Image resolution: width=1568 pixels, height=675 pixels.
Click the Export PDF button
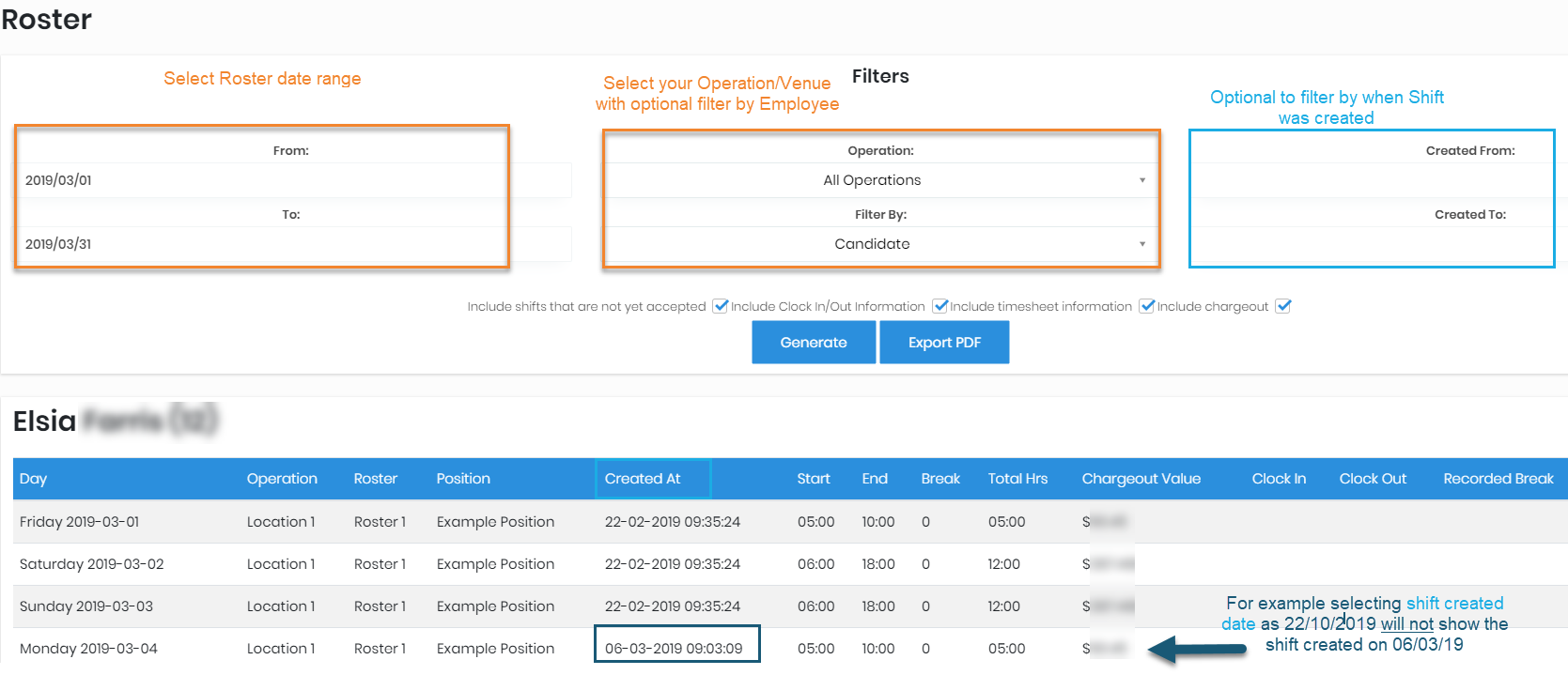click(943, 343)
